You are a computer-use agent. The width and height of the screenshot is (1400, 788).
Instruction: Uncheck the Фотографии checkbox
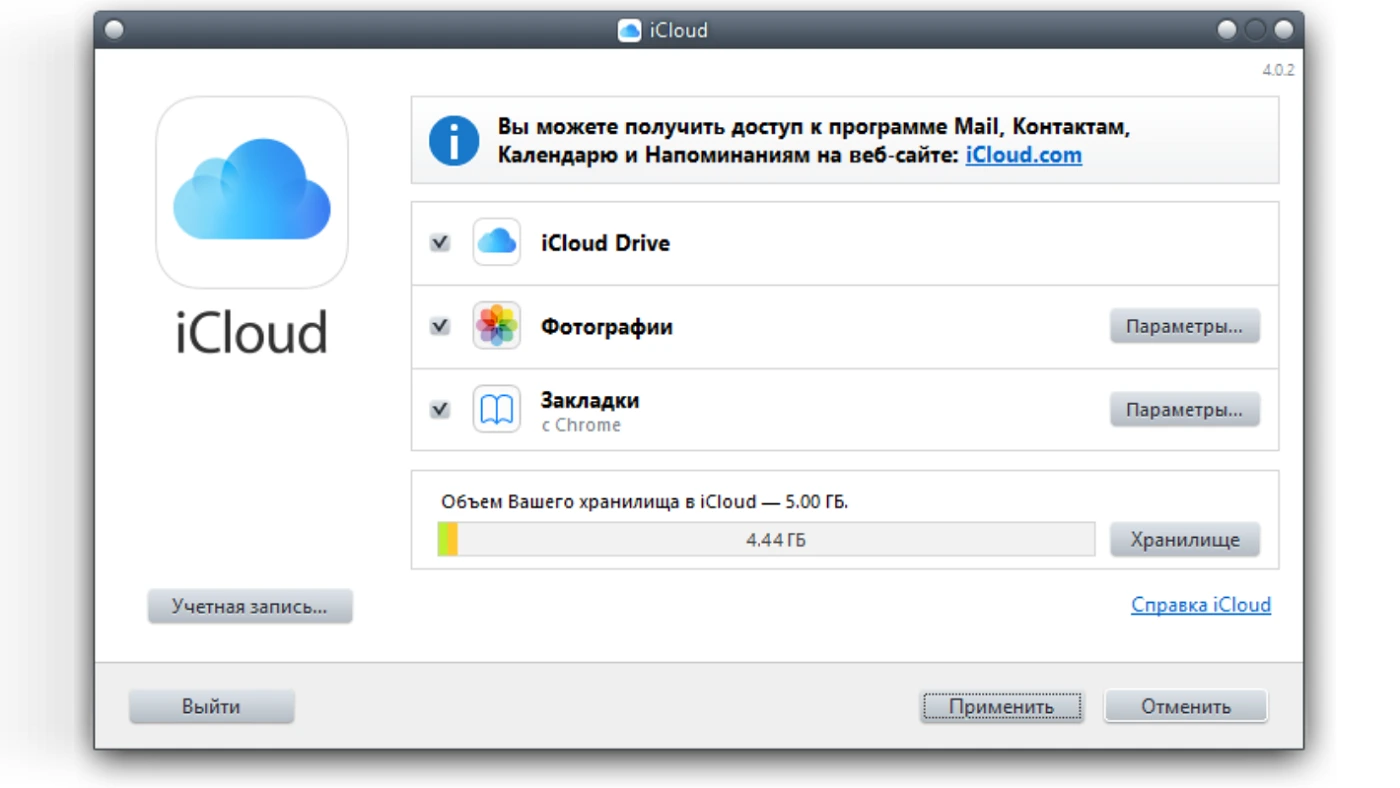point(440,326)
